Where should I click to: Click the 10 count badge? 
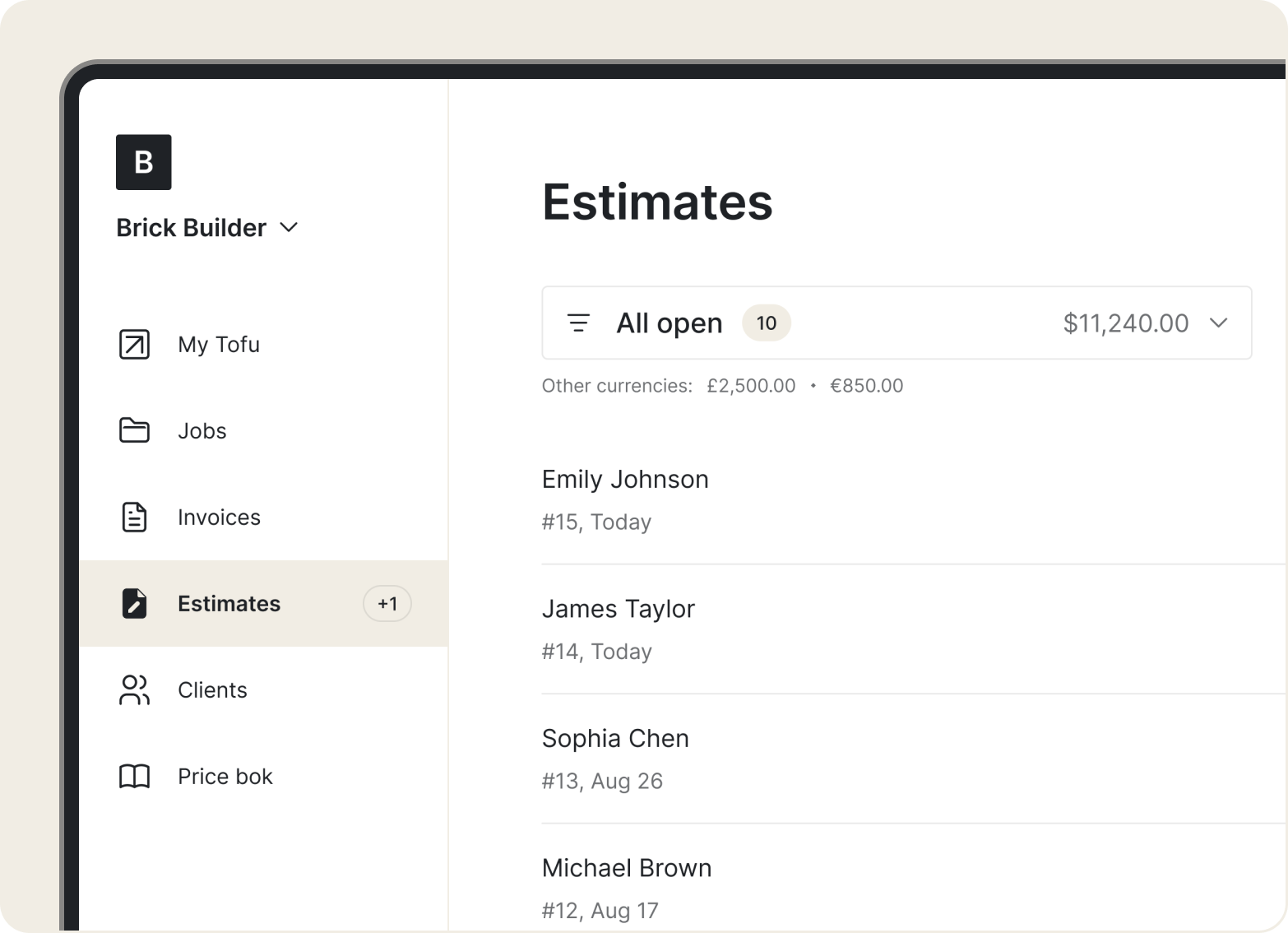pyautogui.click(x=767, y=323)
